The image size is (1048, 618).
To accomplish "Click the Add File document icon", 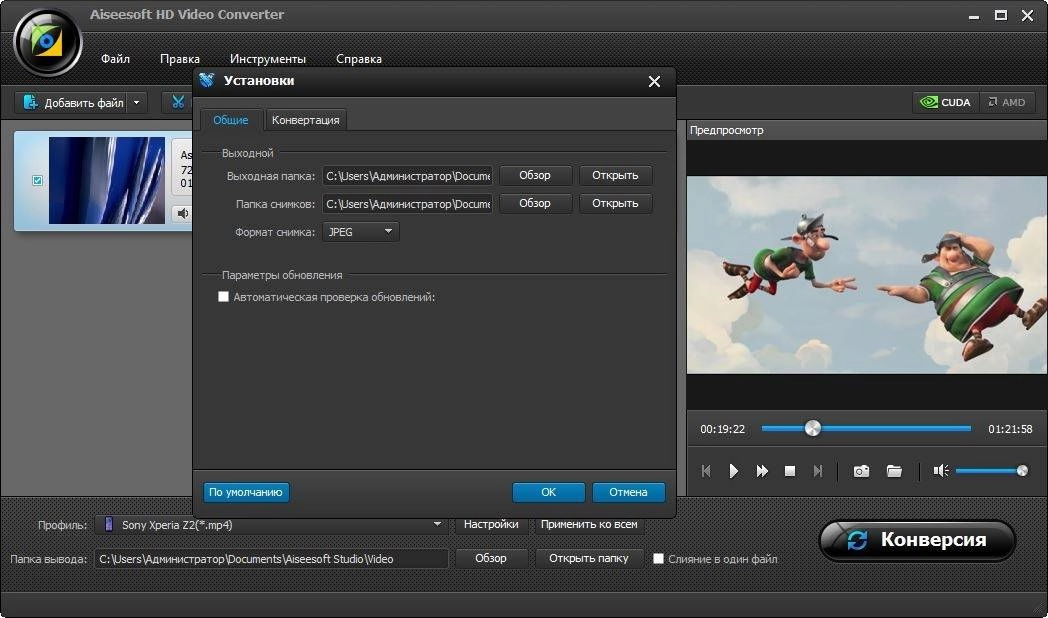I will point(30,102).
